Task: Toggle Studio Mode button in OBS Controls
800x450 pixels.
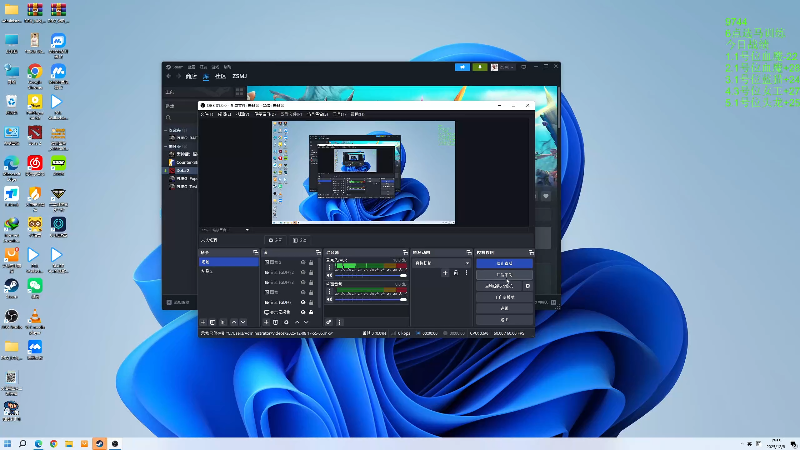Action: pos(504,297)
